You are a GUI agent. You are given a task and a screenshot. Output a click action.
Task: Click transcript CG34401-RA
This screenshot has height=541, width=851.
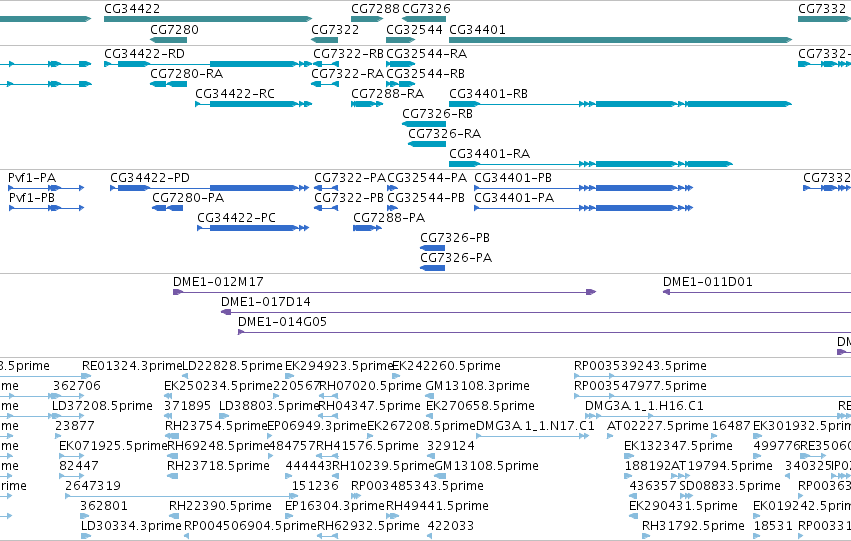(490, 154)
